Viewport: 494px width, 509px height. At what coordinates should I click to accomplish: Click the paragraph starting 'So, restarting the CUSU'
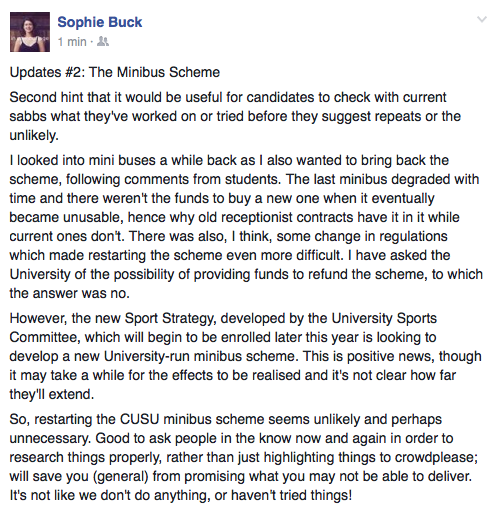click(243, 457)
